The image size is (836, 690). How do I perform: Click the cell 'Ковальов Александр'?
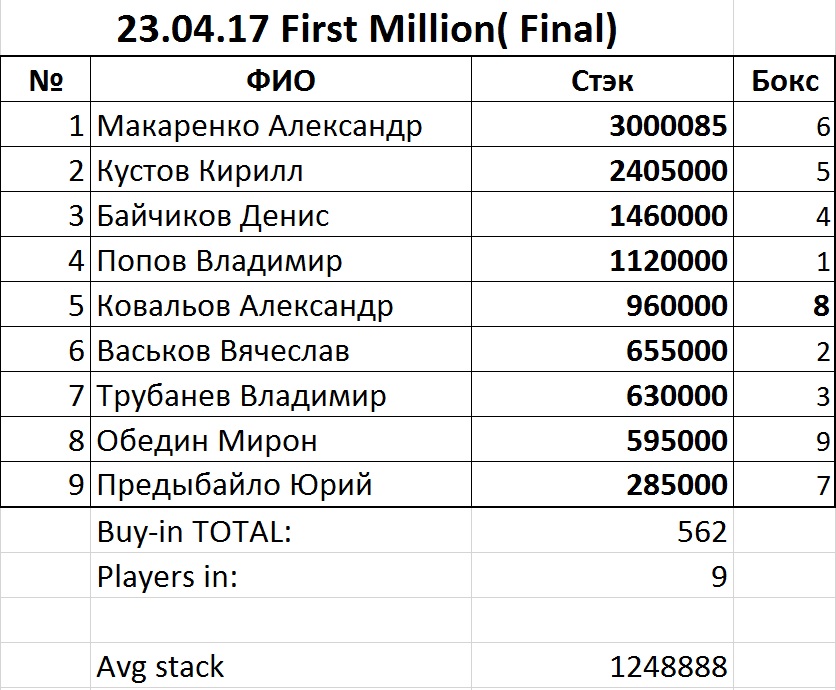coord(245,306)
